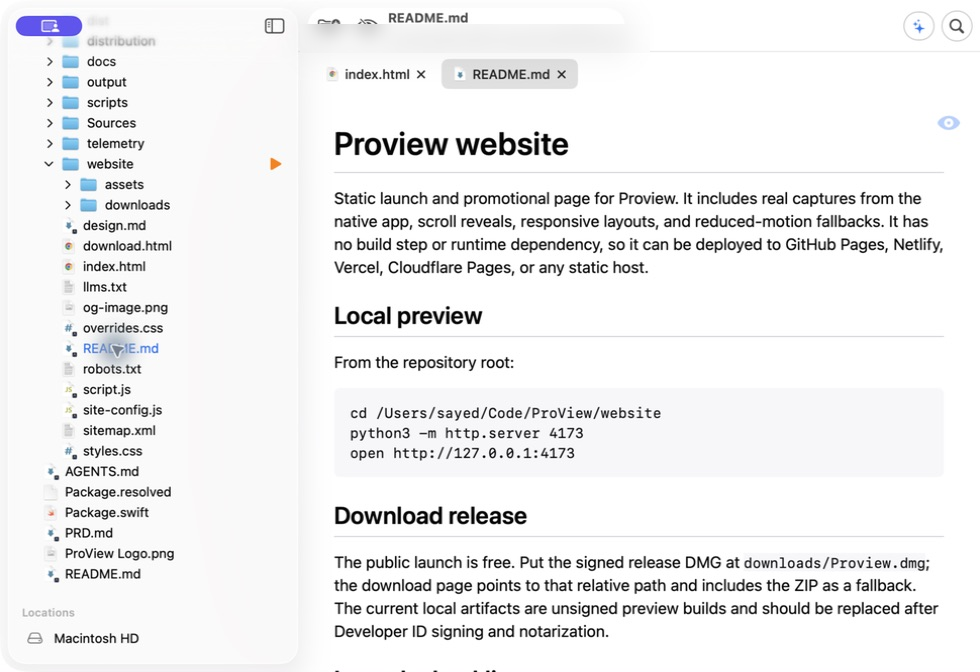Click the docs folder icon
The height and width of the screenshot is (672, 980).
tap(71, 61)
